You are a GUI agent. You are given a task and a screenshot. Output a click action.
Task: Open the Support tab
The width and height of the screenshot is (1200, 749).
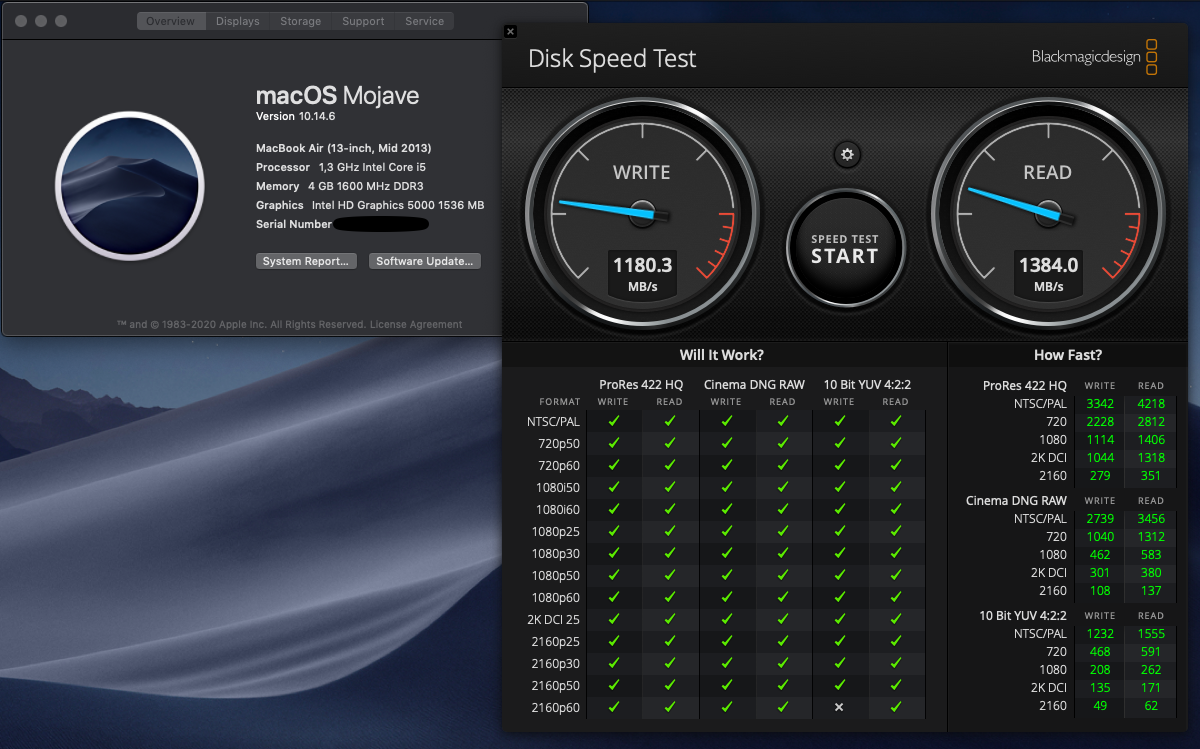coord(362,21)
